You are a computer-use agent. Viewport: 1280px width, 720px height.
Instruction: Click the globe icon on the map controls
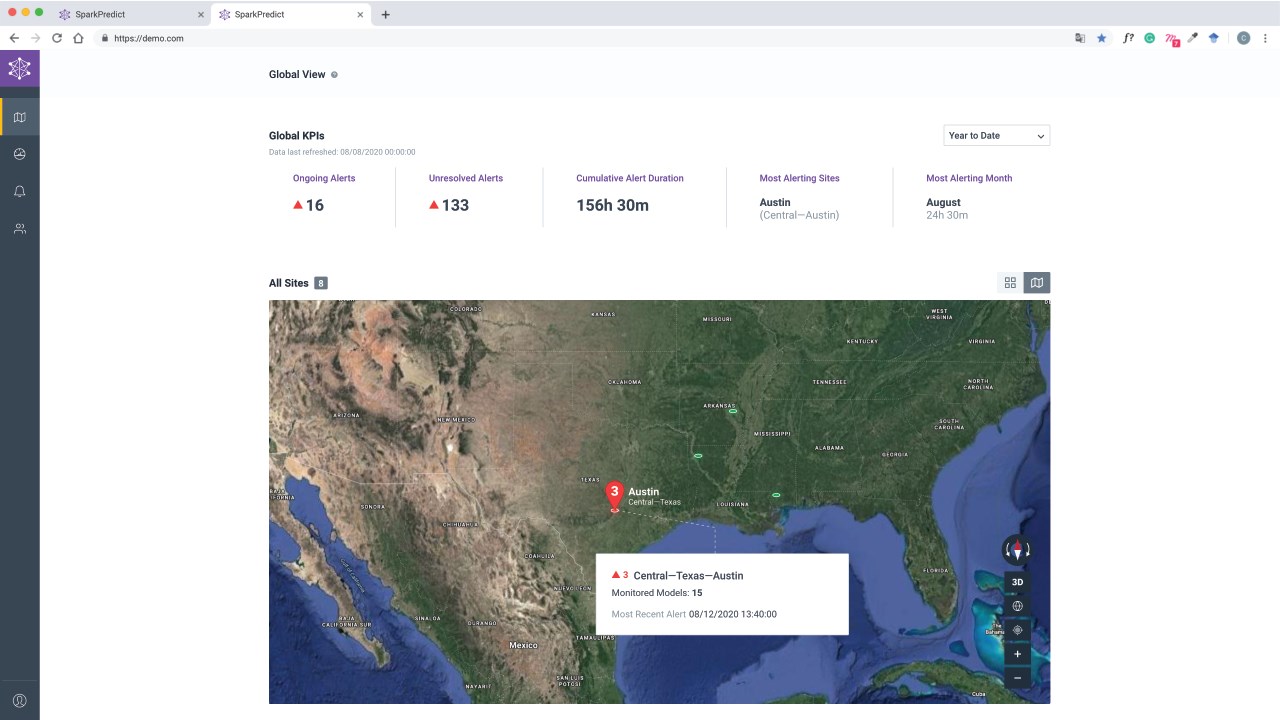(x=1017, y=606)
